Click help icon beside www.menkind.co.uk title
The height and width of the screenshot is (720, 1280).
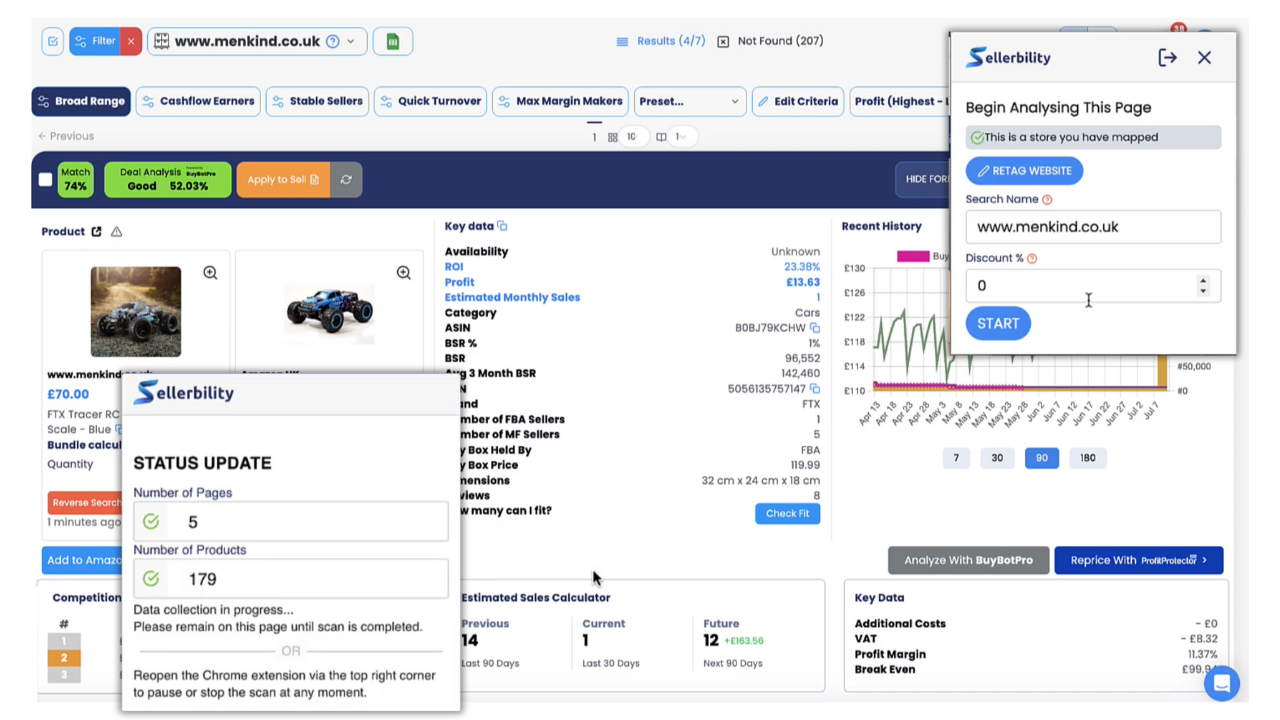pyautogui.click(x=333, y=41)
